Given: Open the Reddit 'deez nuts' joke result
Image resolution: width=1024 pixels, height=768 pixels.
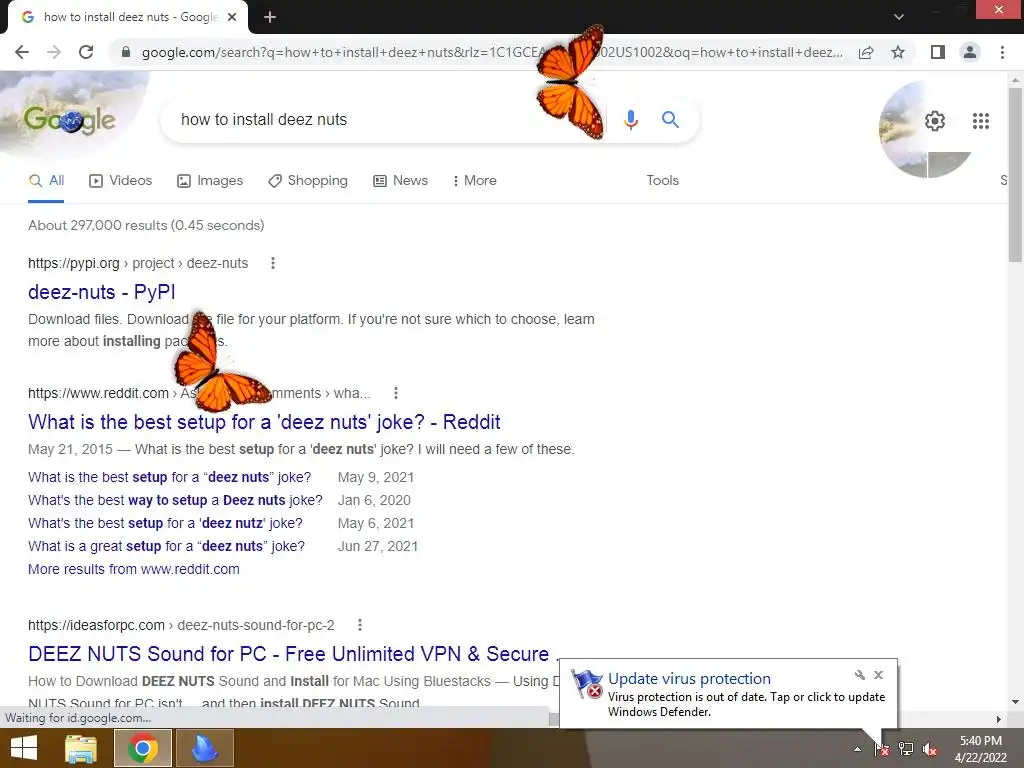Looking at the screenshot, I should [x=264, y=422].
